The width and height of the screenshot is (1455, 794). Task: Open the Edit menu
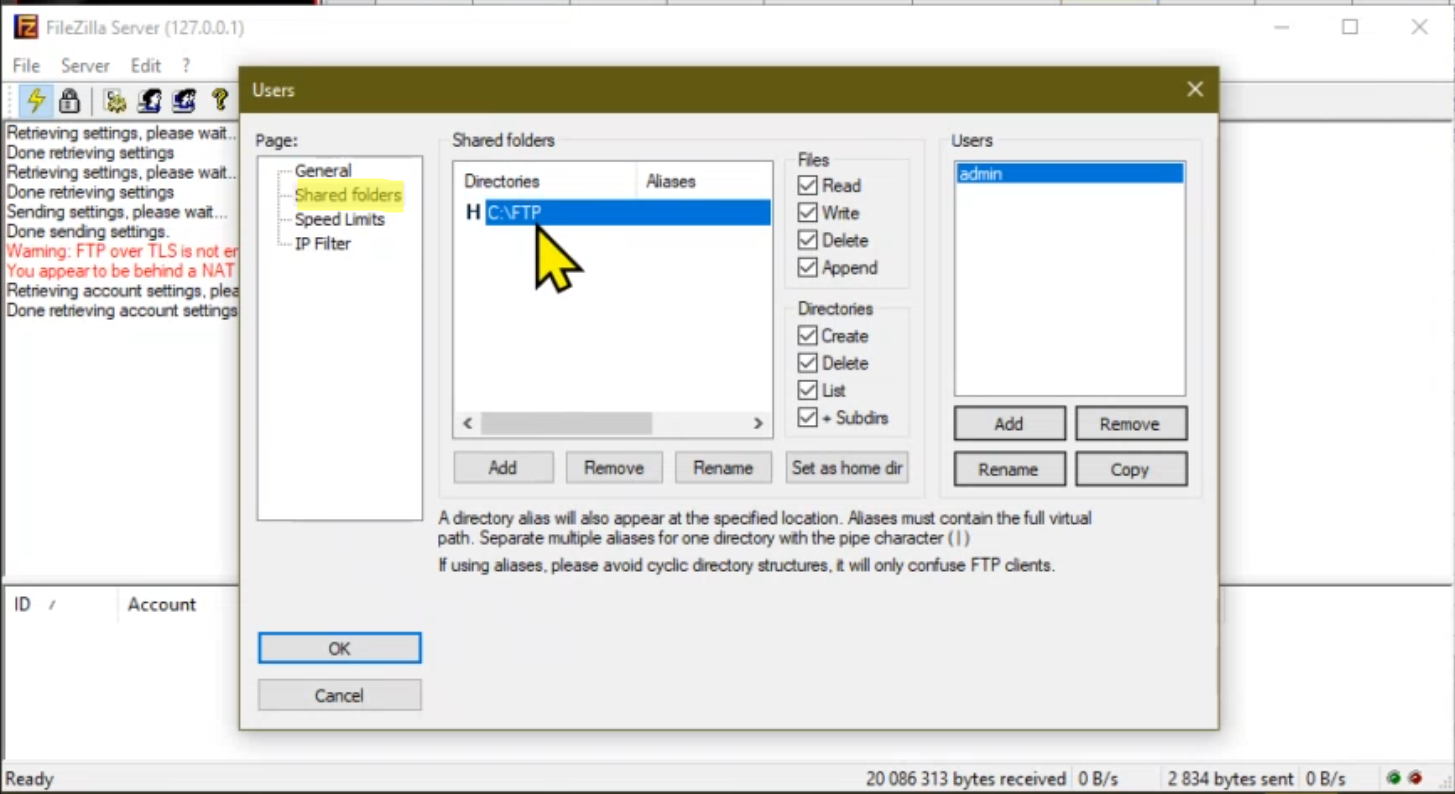tap(145, 65)
